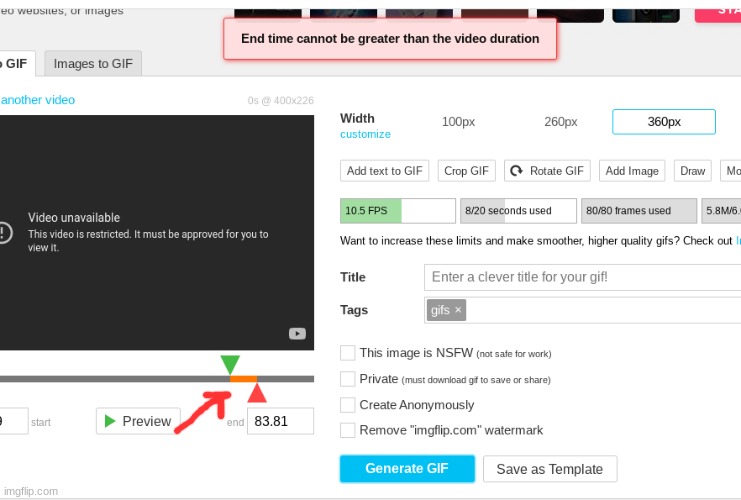Click the Title input field
The image size is (741, 500).
click(580, 277)
